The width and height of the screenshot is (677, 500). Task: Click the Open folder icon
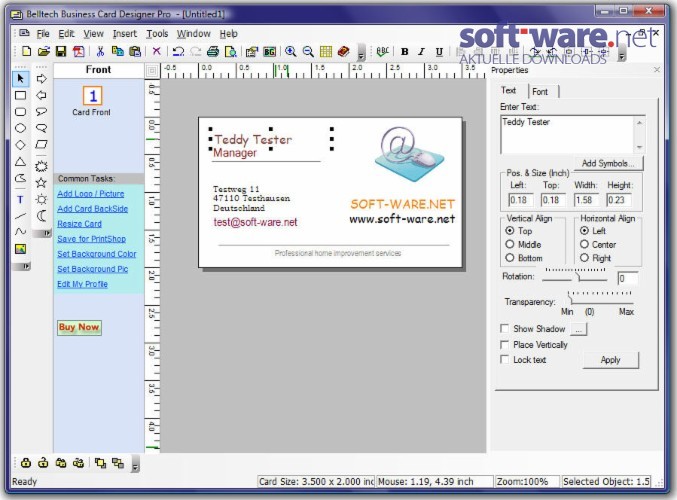click(x=44, y=51)
